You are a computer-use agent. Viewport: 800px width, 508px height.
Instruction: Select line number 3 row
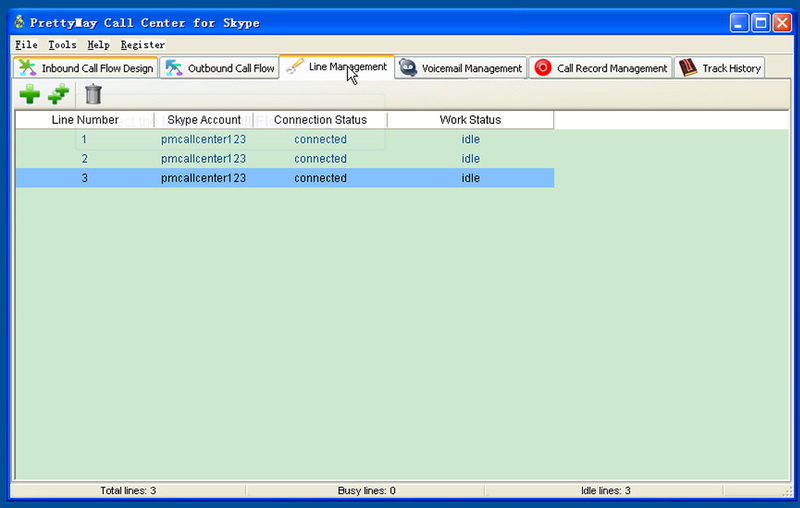[285, 178]
